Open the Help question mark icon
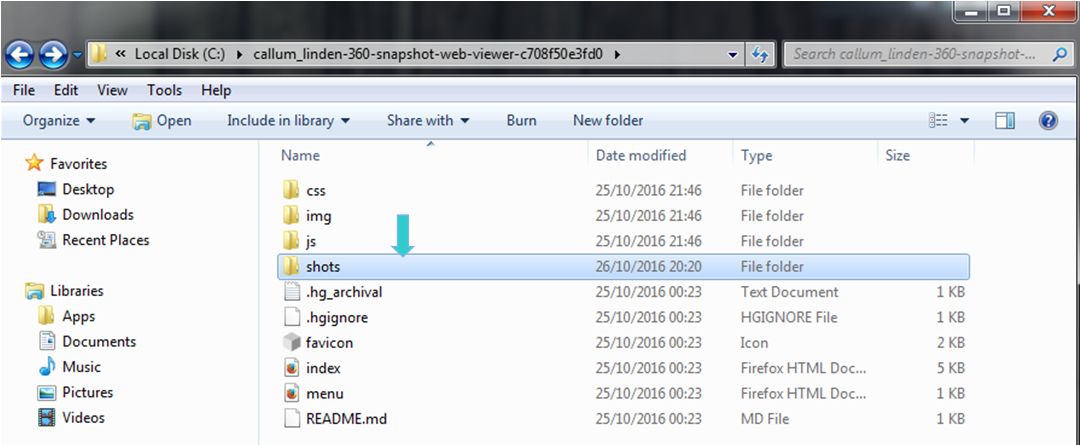This screenshot has height=445, width=1080. tap(1048, 121)
